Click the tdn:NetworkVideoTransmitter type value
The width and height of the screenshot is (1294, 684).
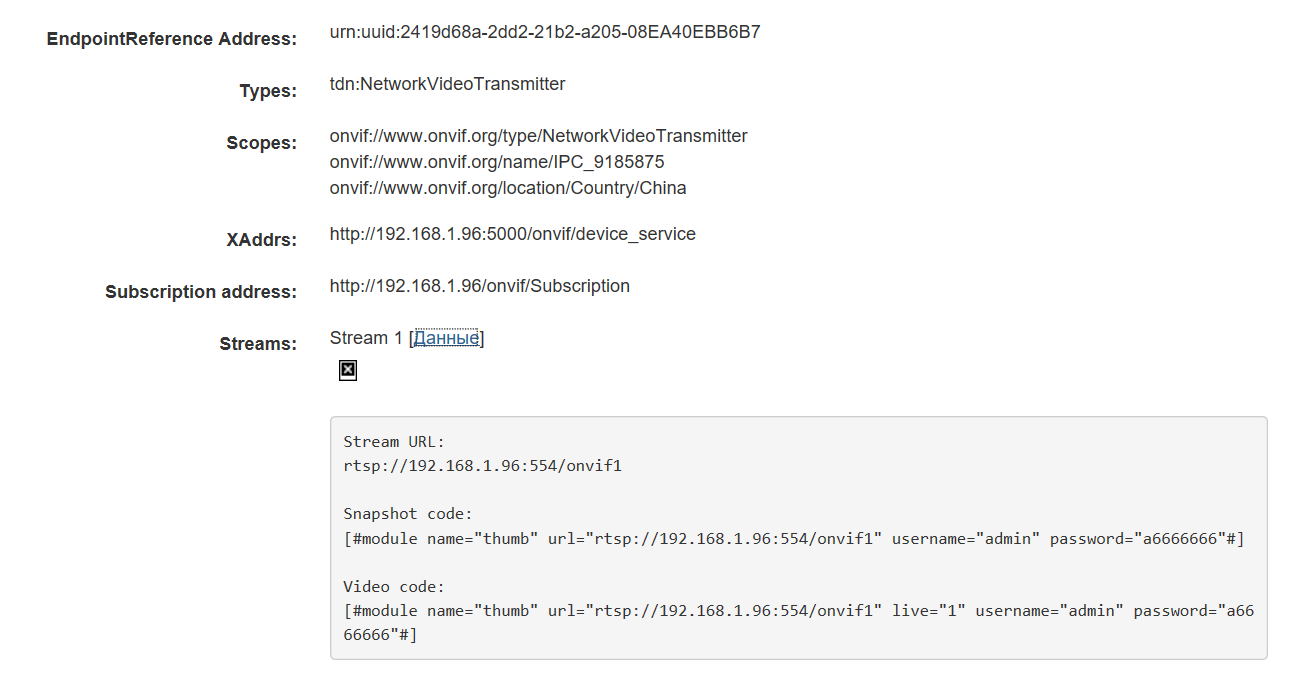click(447, 84)
